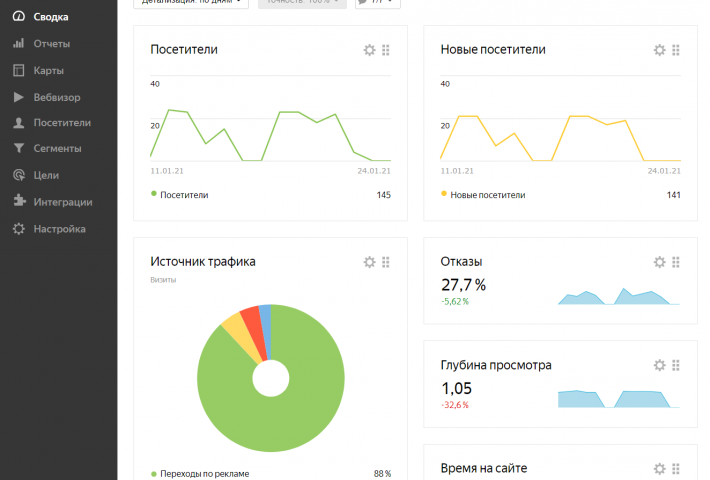Click the Новые посетители widget title
This screenshot has height=480, width=710.
tap(493, 49)
